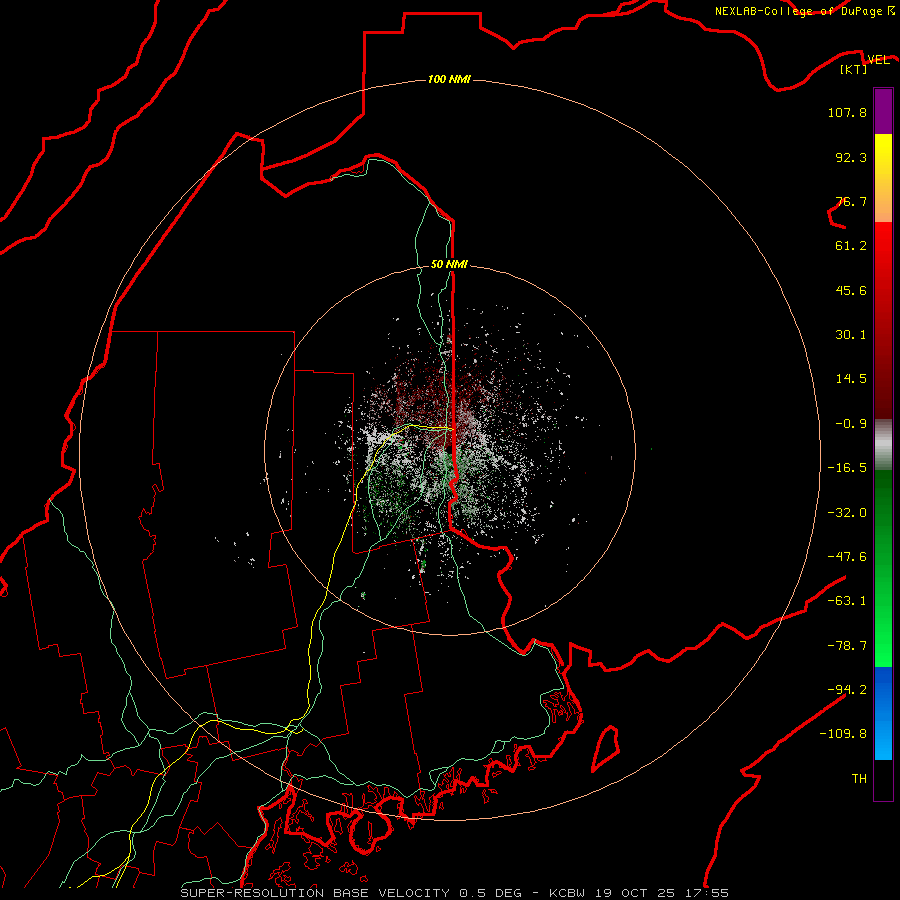This screenshot has width=900, height=900.
Task: Click the -63.1 velocity scale value
Action: tap(847, 601)
